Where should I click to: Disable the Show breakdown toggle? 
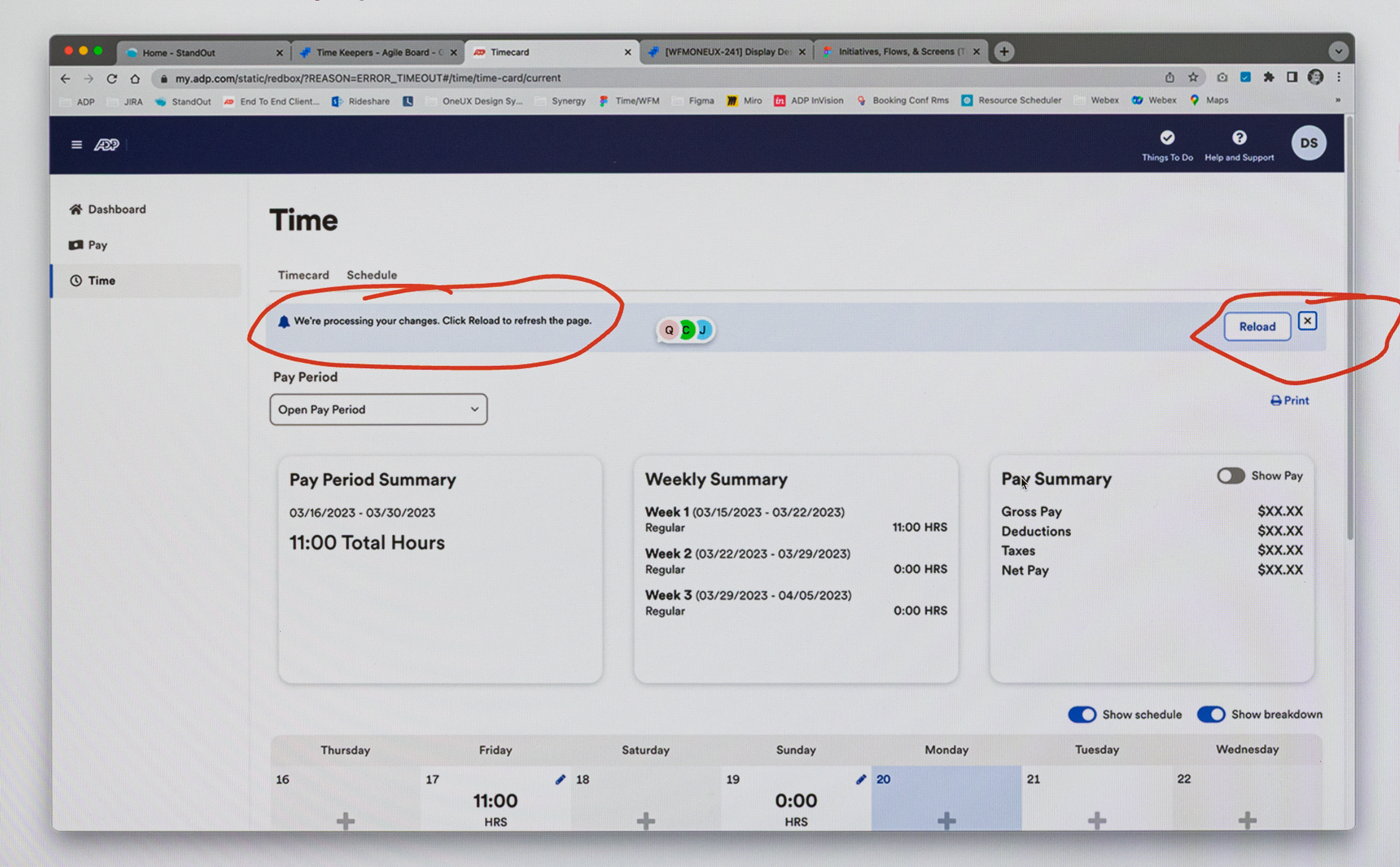pyautogui.click(x=1210, y=714)
